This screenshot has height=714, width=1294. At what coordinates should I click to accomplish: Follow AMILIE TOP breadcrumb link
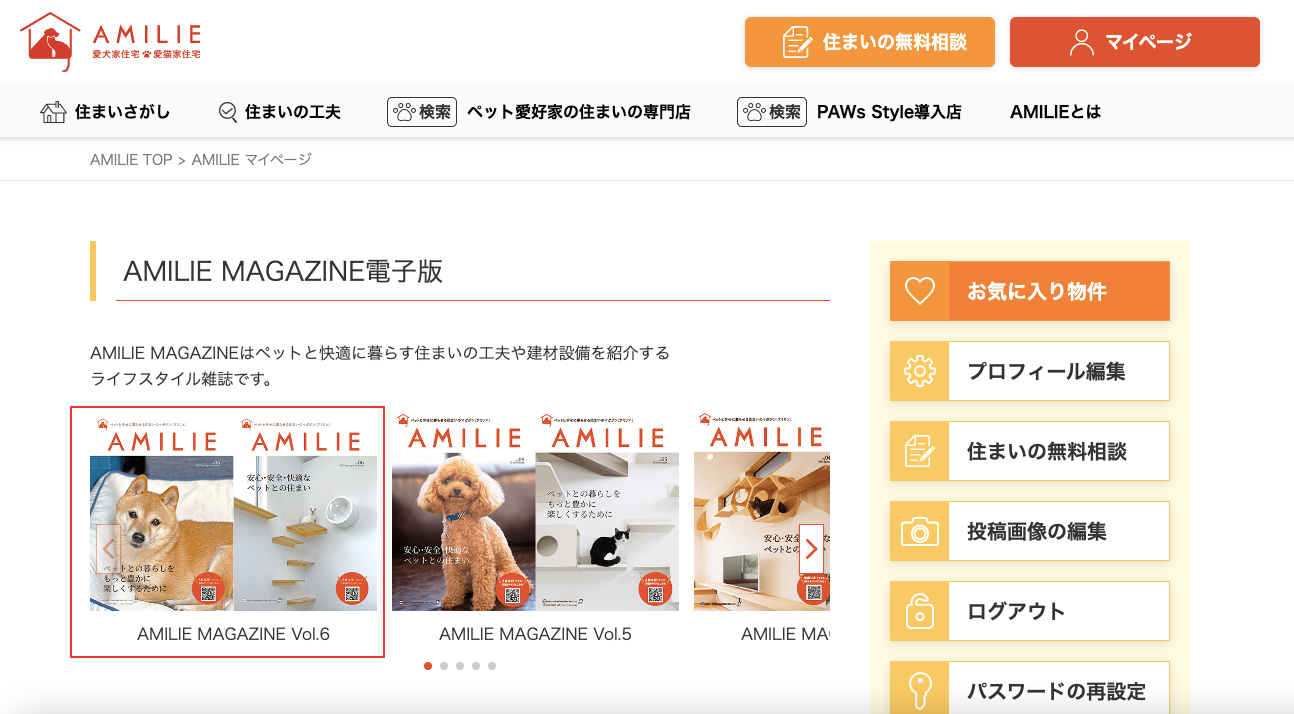click(x=131, y=159)
